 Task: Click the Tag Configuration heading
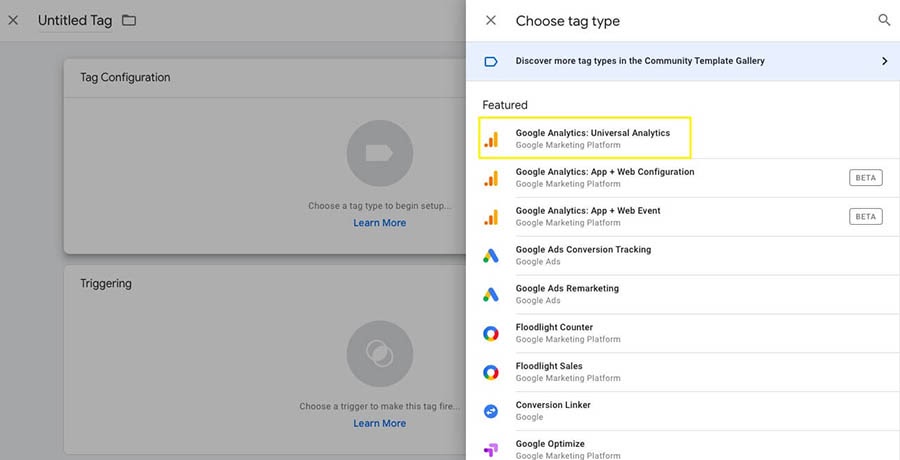(125, 78)
